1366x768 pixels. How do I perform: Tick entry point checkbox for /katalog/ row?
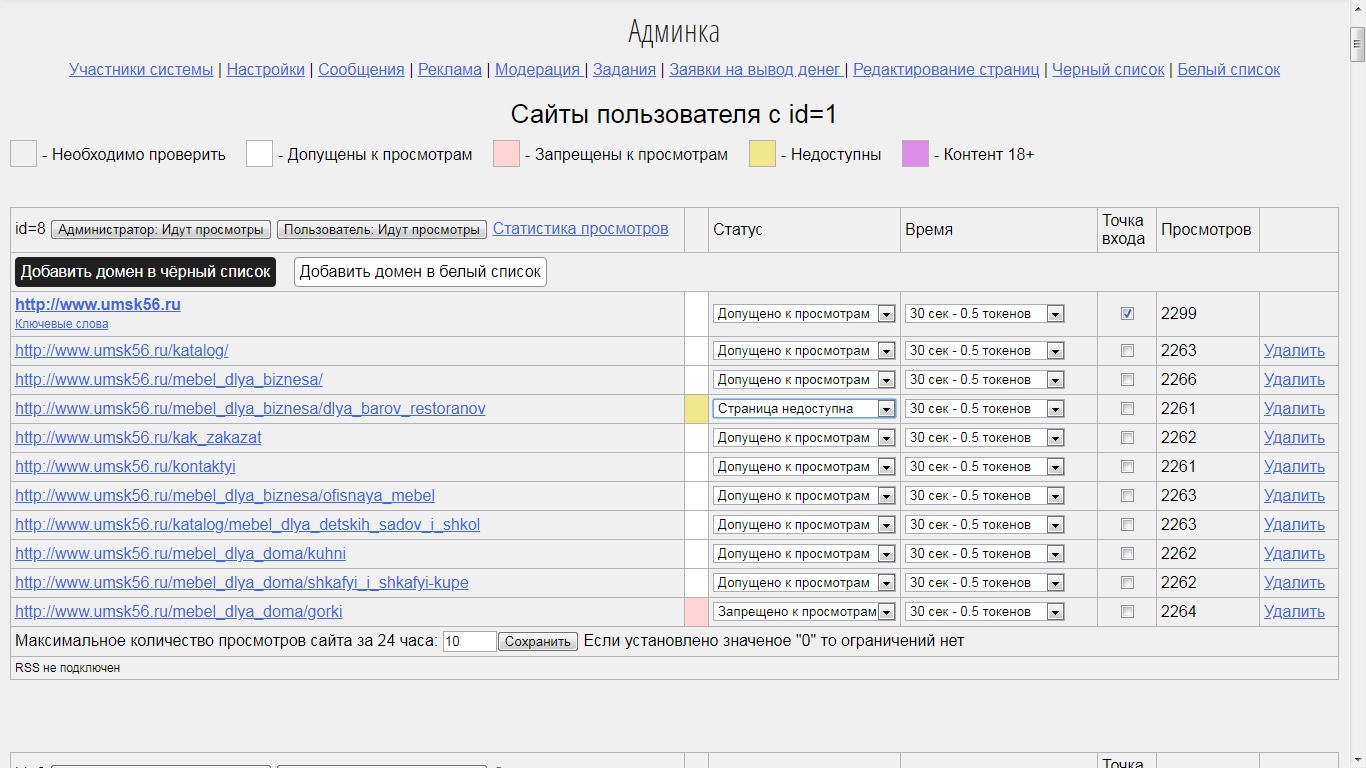pyautogui.click(x=1128, y=351)
